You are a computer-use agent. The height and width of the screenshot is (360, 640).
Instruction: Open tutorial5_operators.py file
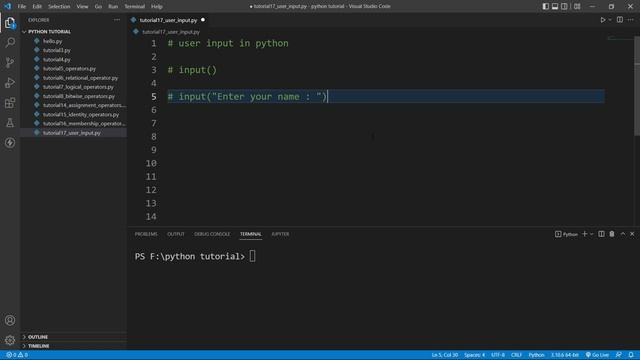tap(69, 69)
